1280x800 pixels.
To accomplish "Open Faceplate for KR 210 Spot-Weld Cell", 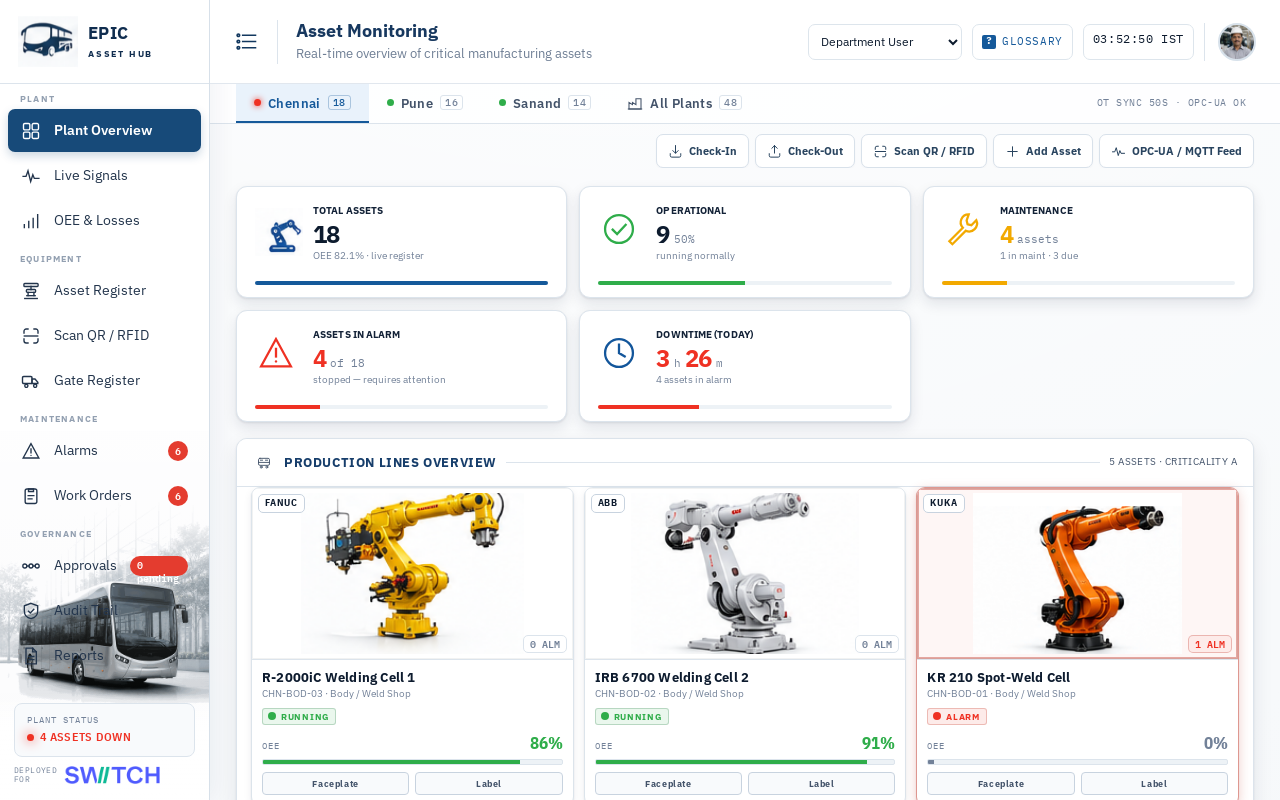I will 1001,784.
